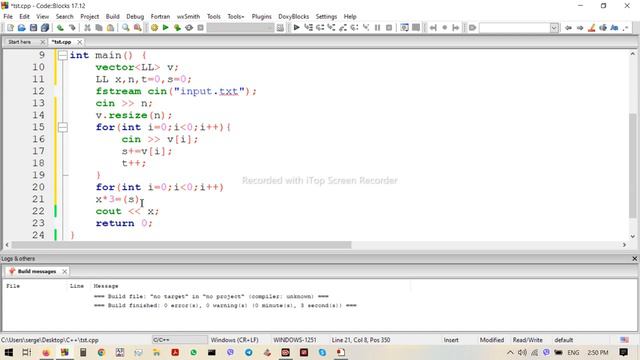Click the Save all files icon

click(x=45, y=28)
